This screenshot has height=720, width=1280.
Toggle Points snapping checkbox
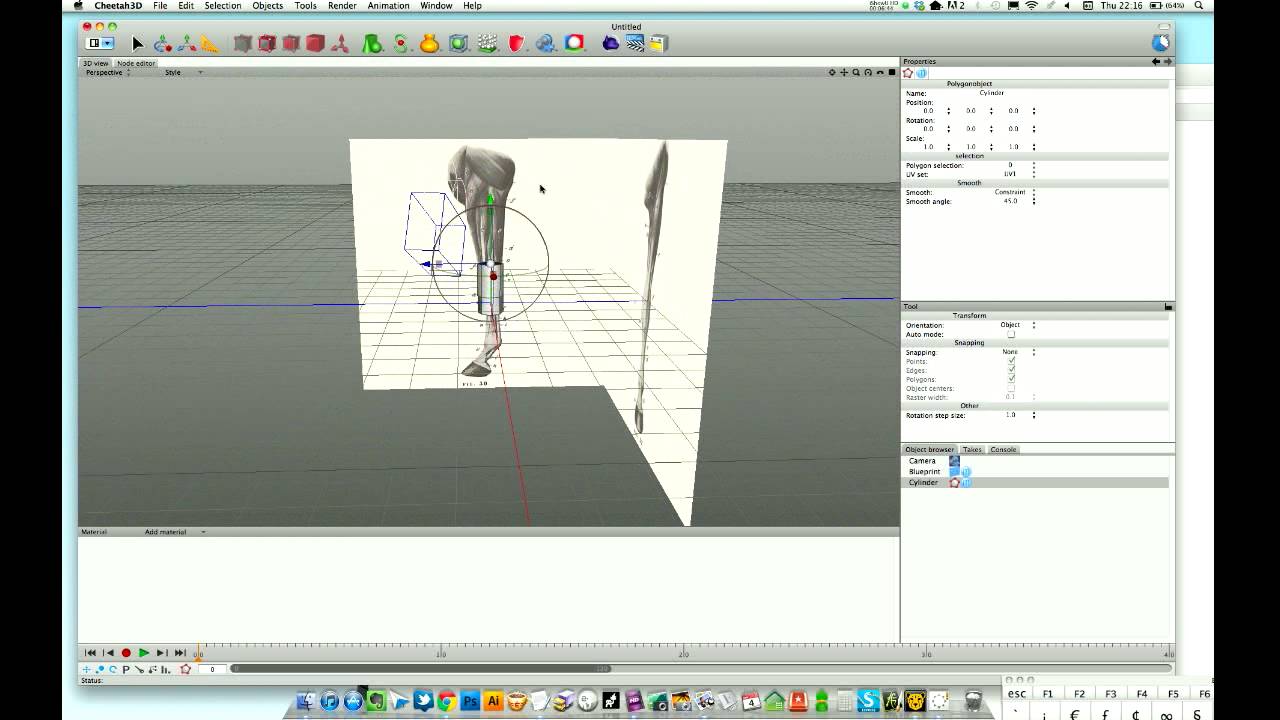coord(1011,361)
